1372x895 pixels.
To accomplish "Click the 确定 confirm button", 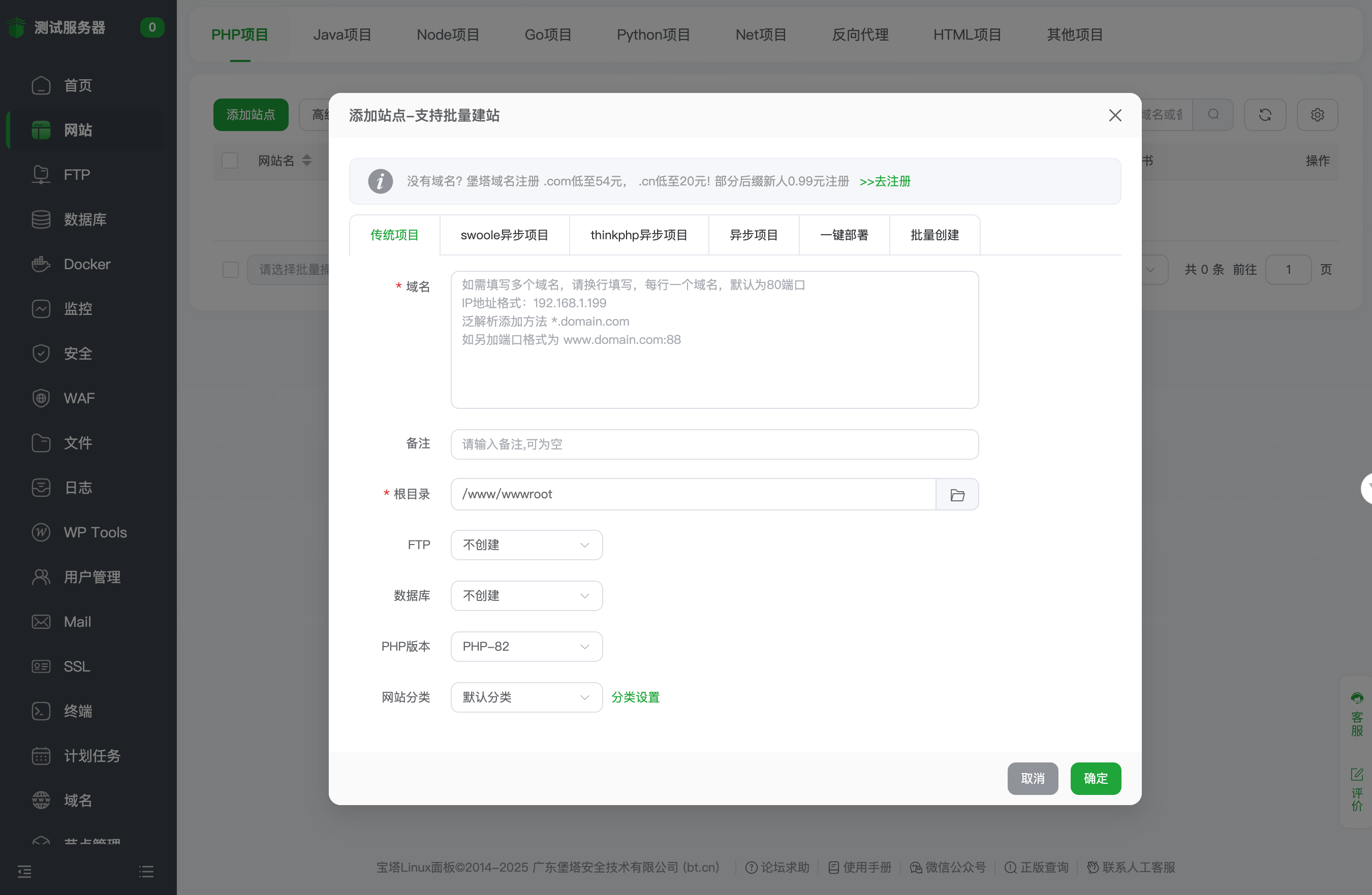I will [x=1095, y=778].
